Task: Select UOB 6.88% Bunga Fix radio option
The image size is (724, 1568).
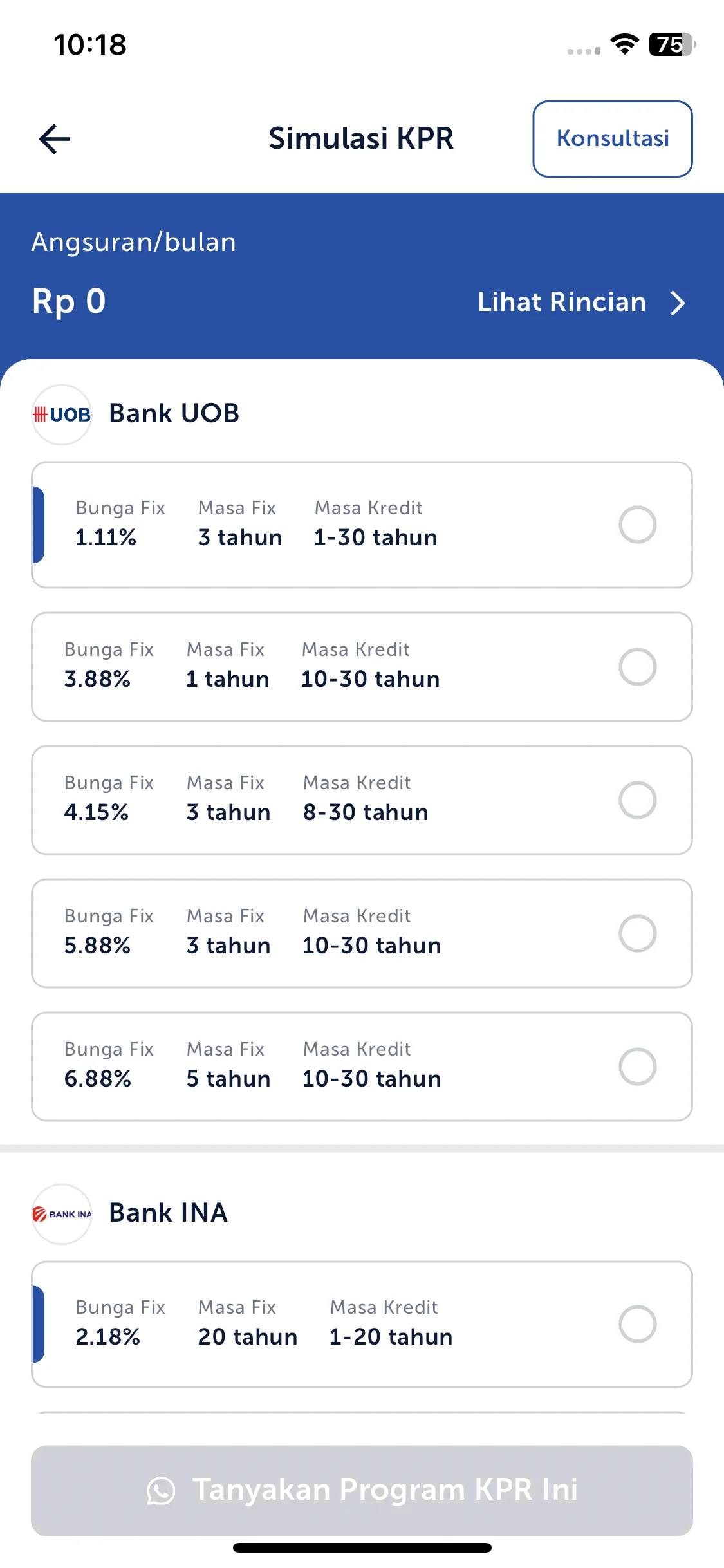Action: point(637,1067)
